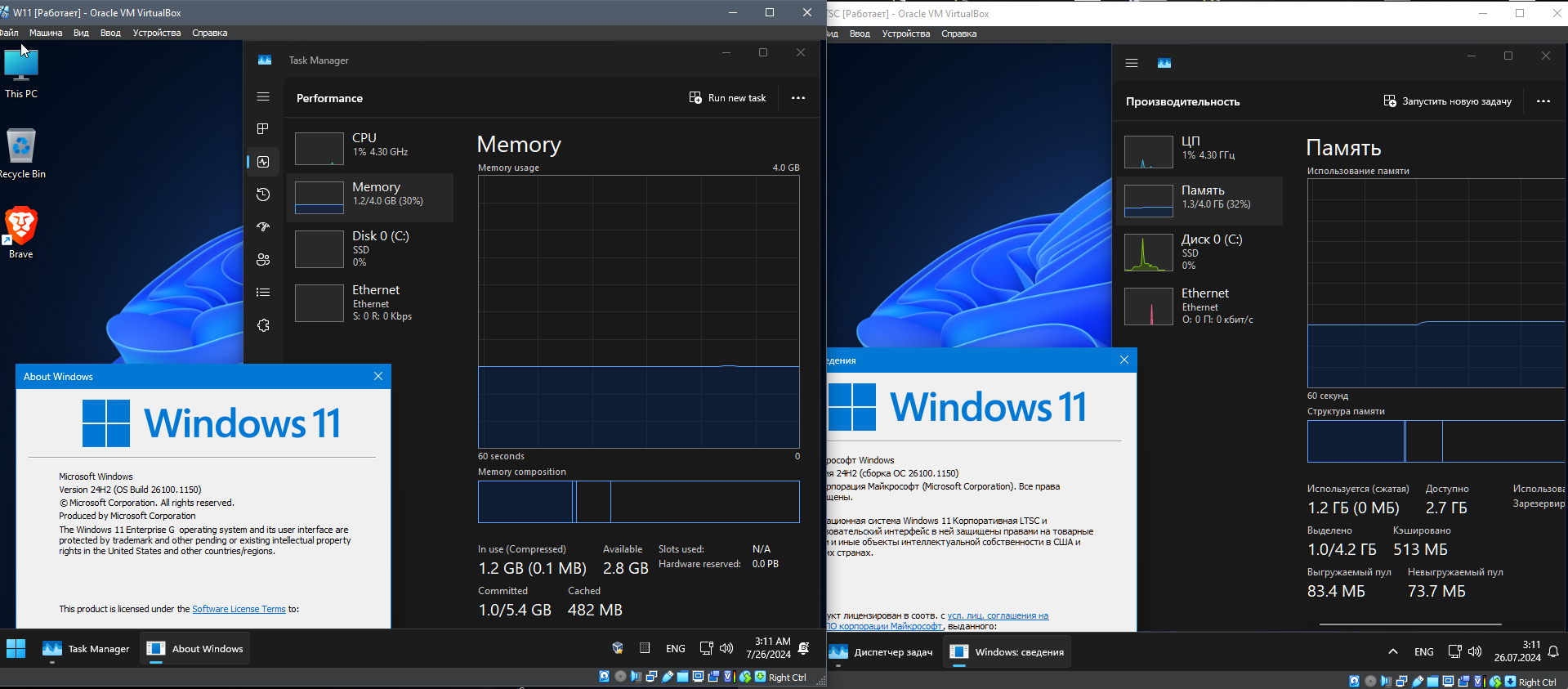1568x689 pixels.
Task: Close the English About Windows dialog
Action: [377, 376]
